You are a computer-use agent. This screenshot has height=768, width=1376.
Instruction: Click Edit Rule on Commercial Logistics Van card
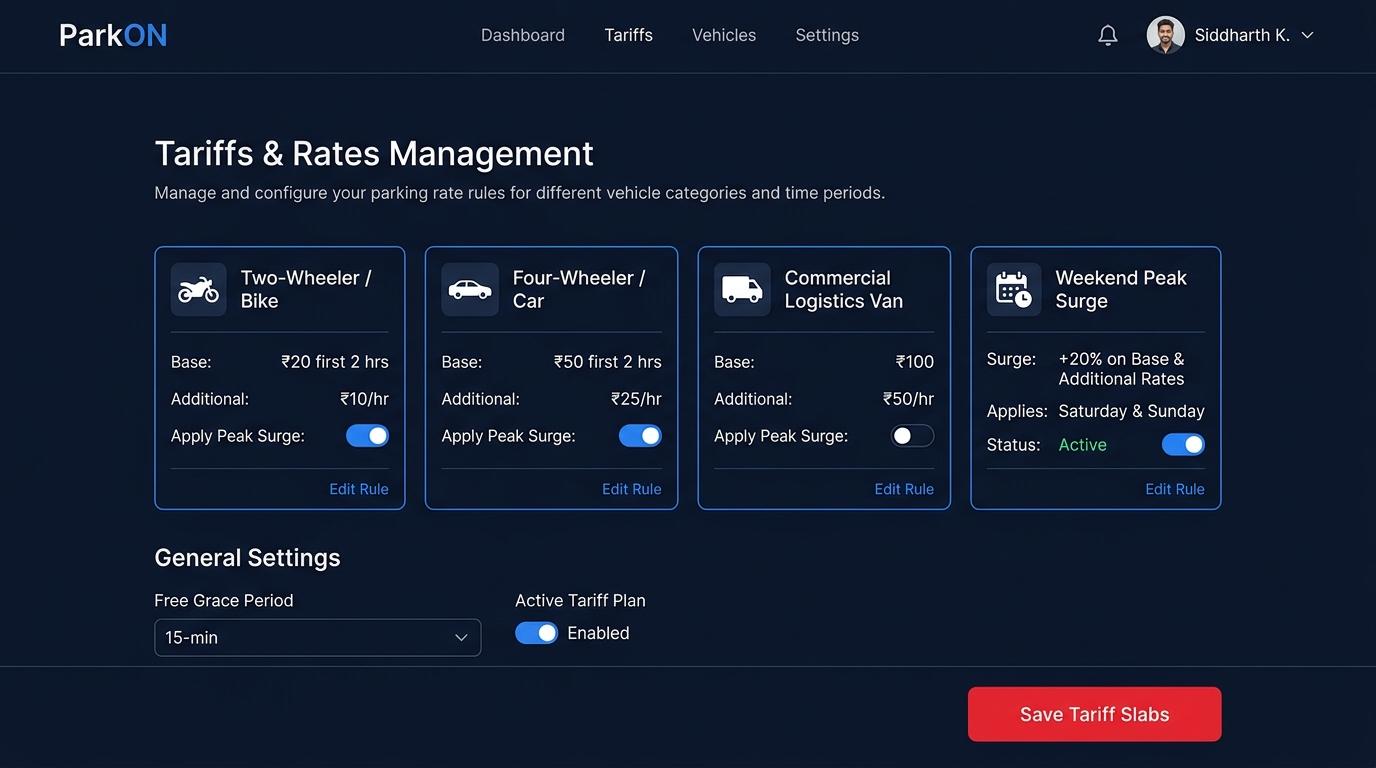[x=904, y=489]
